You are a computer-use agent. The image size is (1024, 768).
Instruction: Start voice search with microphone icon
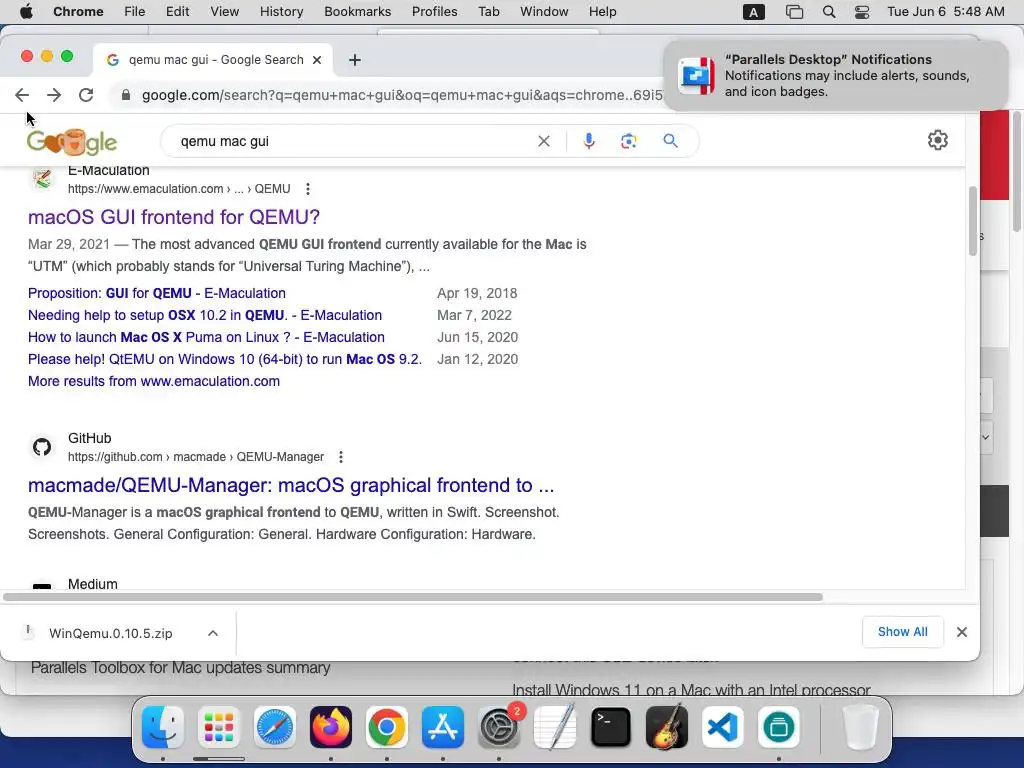point(588,141)
